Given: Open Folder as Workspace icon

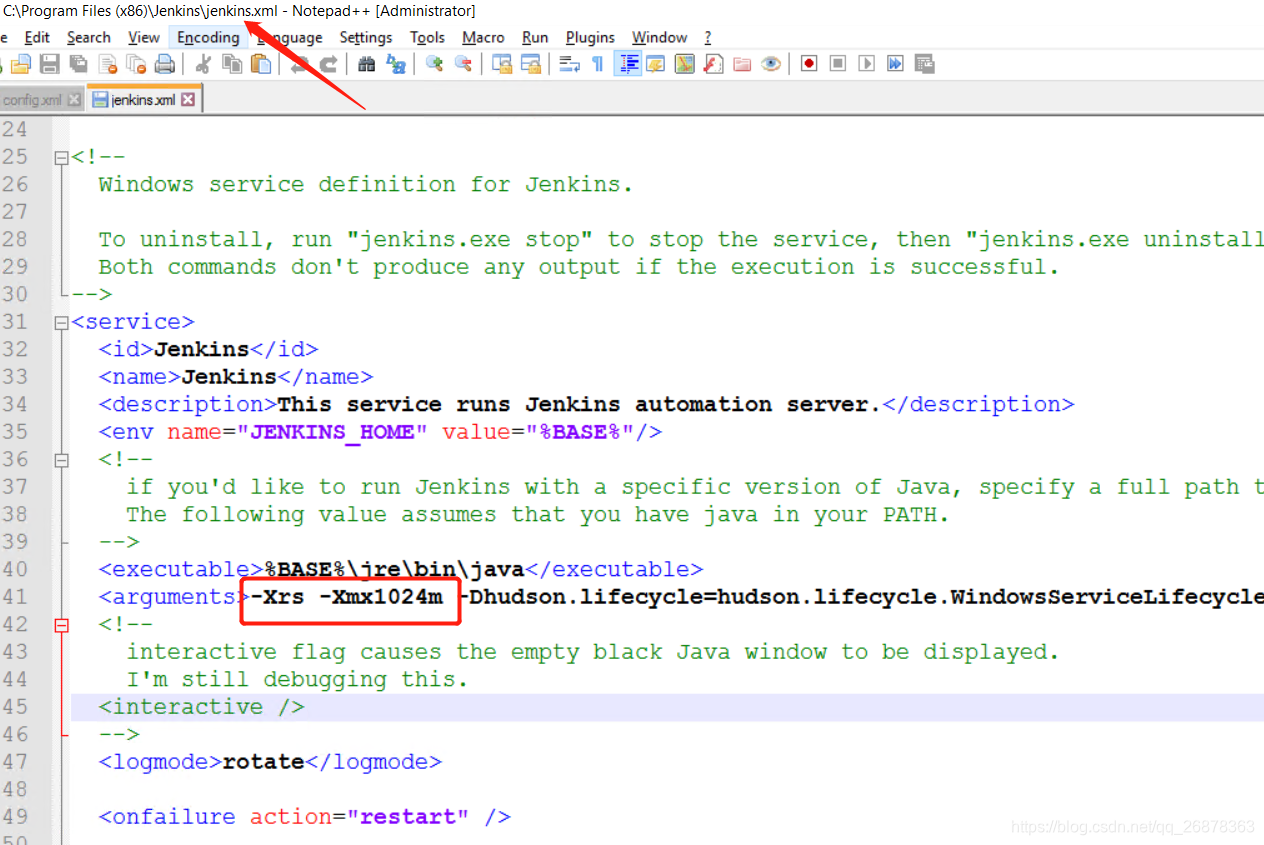Looking at the screenshot, I should point(742,64).
